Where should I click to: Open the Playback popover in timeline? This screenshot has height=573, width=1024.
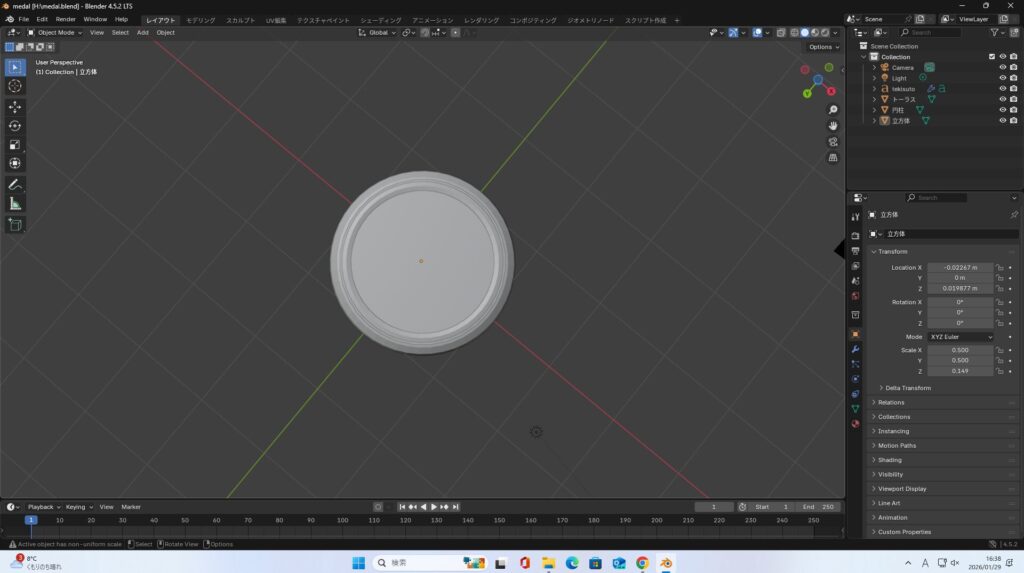(x=43, y=507)
